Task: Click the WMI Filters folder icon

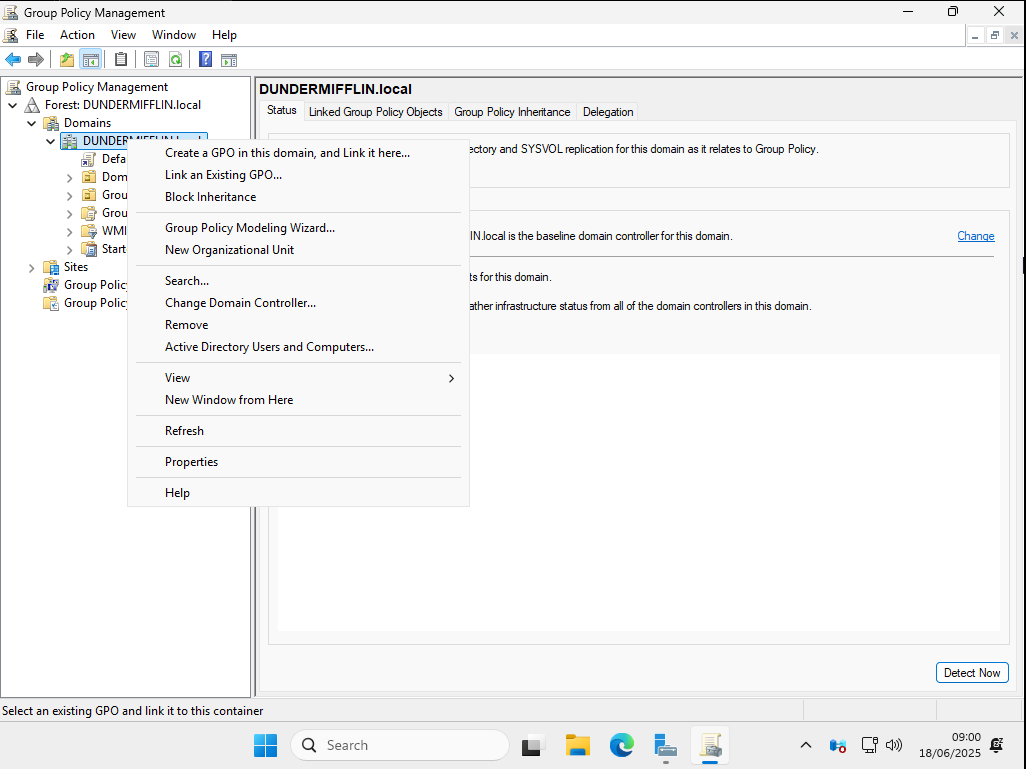Action: 89,231
